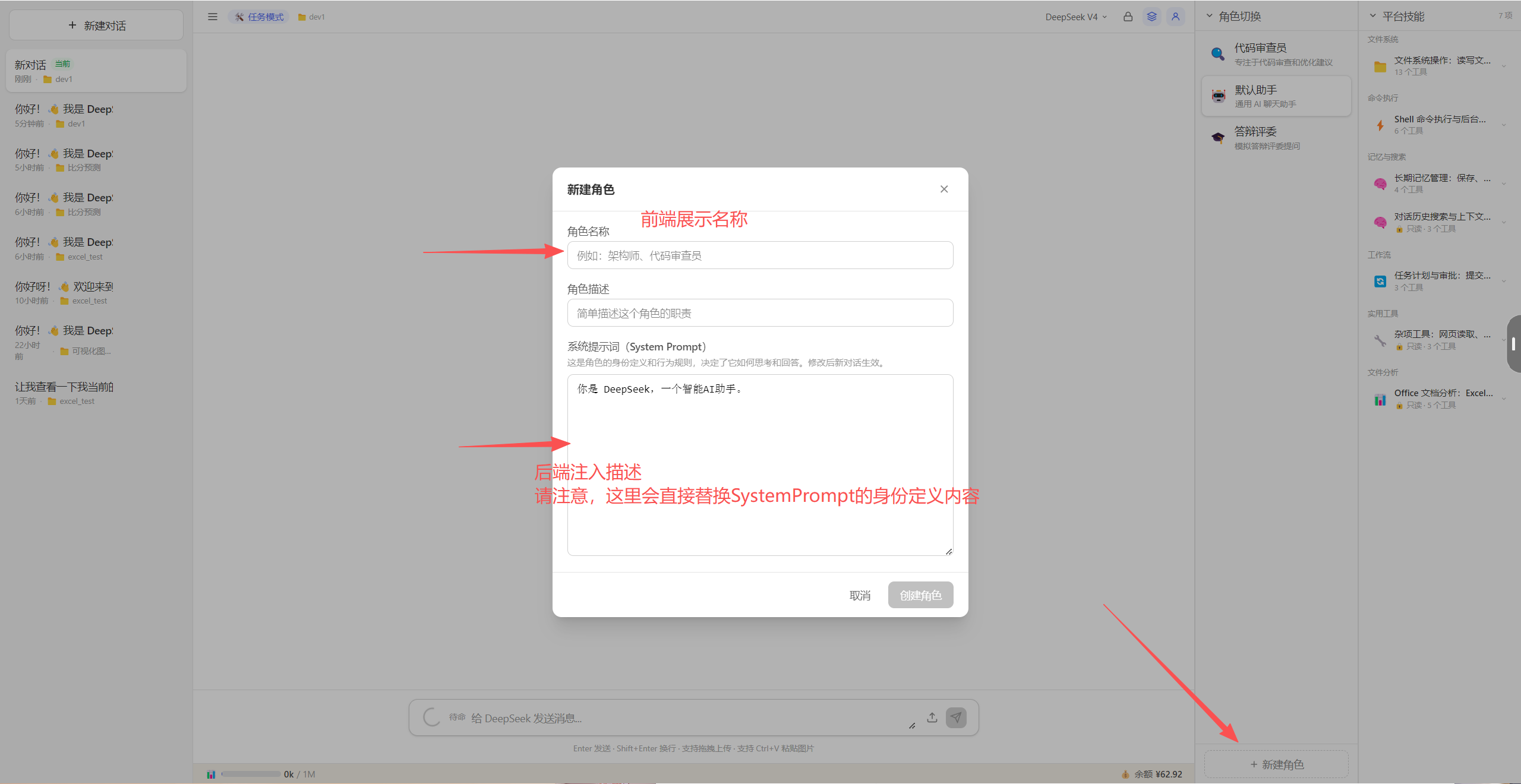Toggle the sidebar hamburger menu icon
Viewport: 1521px width, 784px height.
212,17
